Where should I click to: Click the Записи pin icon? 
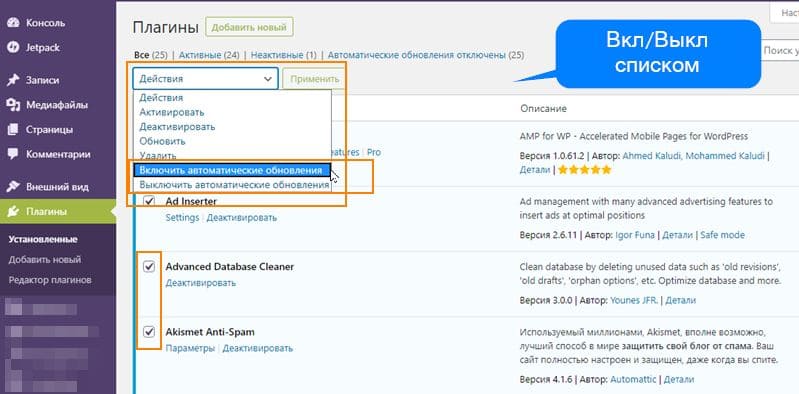pos(13,80)
